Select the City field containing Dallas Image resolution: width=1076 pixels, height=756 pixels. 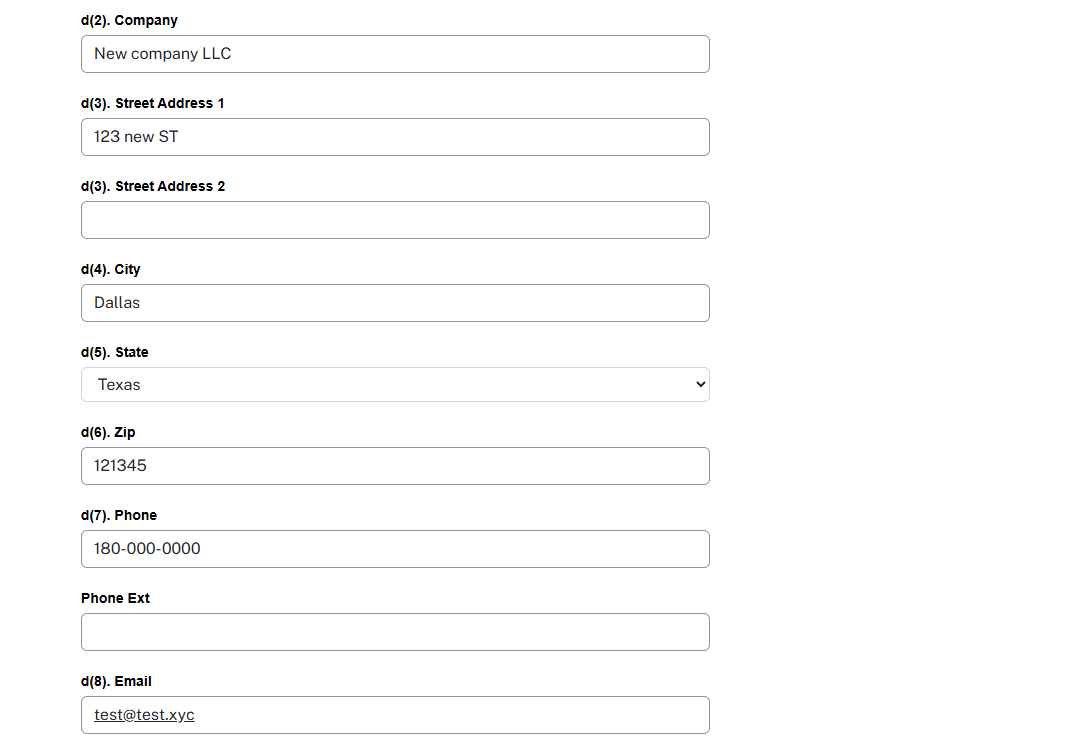click(x=395, y=303)
